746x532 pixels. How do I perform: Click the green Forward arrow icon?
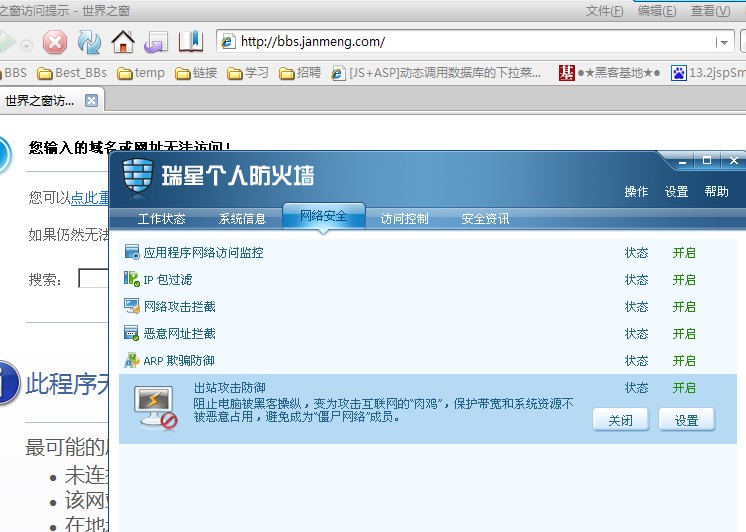click(7, 42)
